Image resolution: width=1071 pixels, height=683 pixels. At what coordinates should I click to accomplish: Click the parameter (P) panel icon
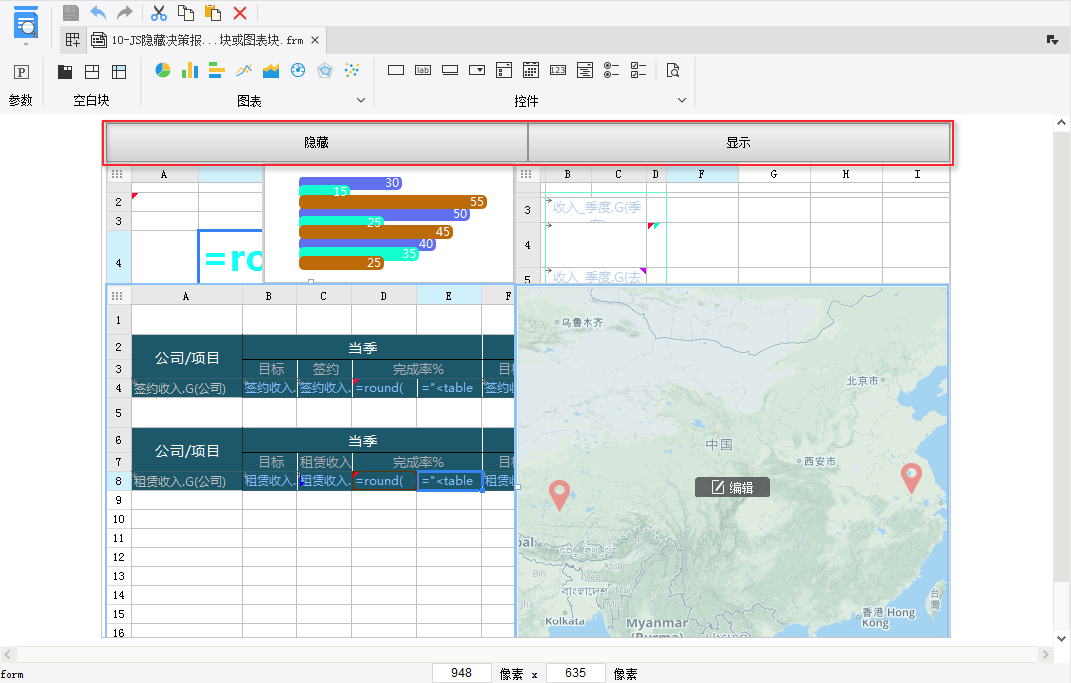pyautogui.click(x=21, y=72)
